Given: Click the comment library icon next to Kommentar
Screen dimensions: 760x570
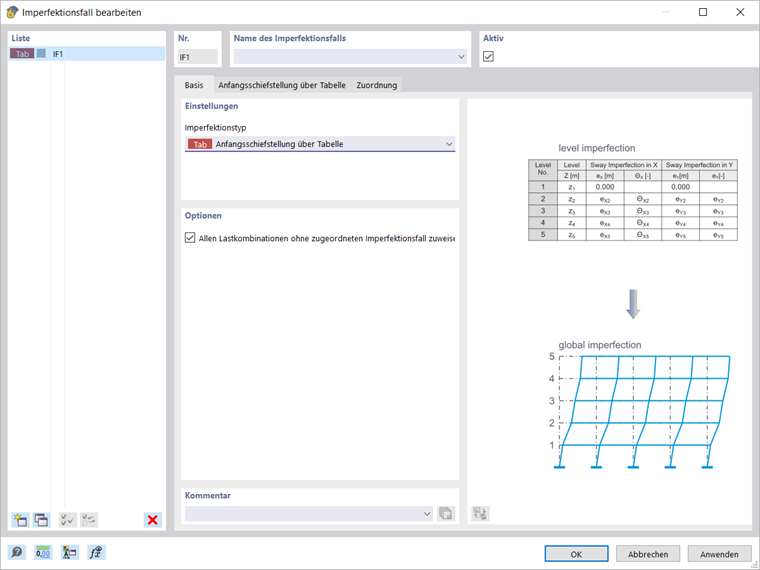Looking at the screenshot, I should pyautogui.click(x=445, y=513).
